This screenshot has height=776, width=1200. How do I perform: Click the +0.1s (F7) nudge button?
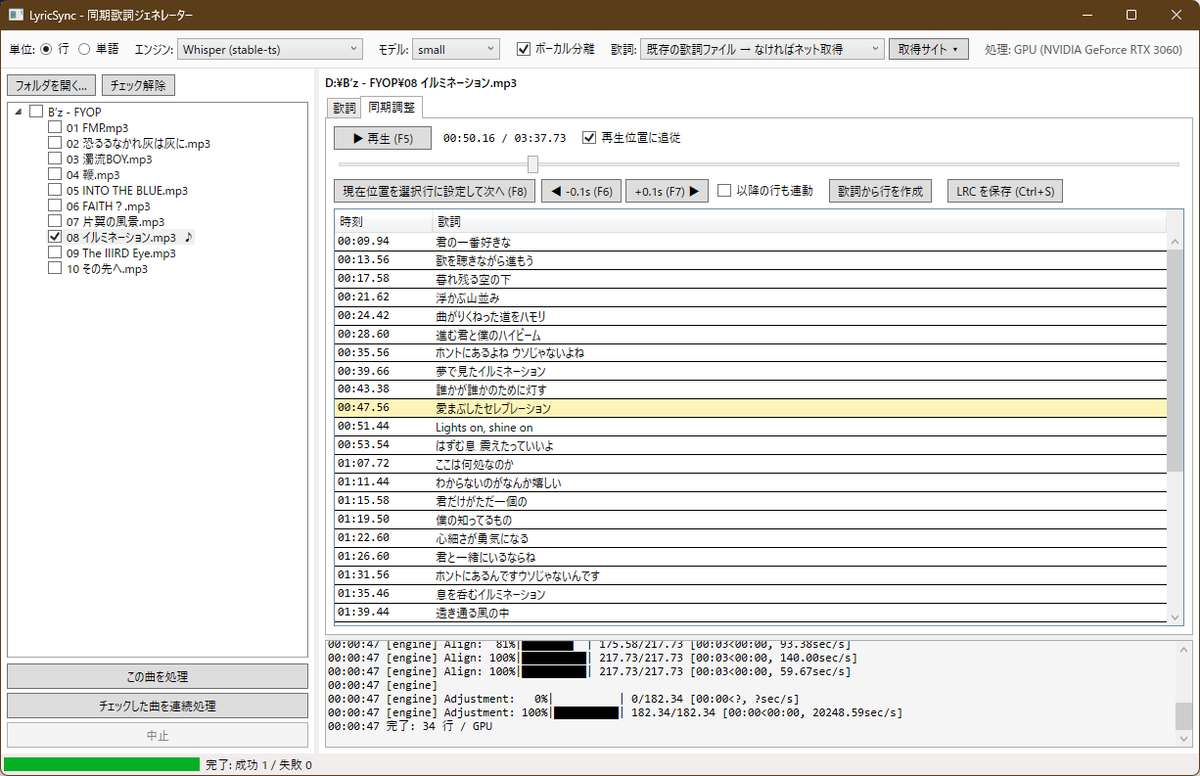[667, 191]
